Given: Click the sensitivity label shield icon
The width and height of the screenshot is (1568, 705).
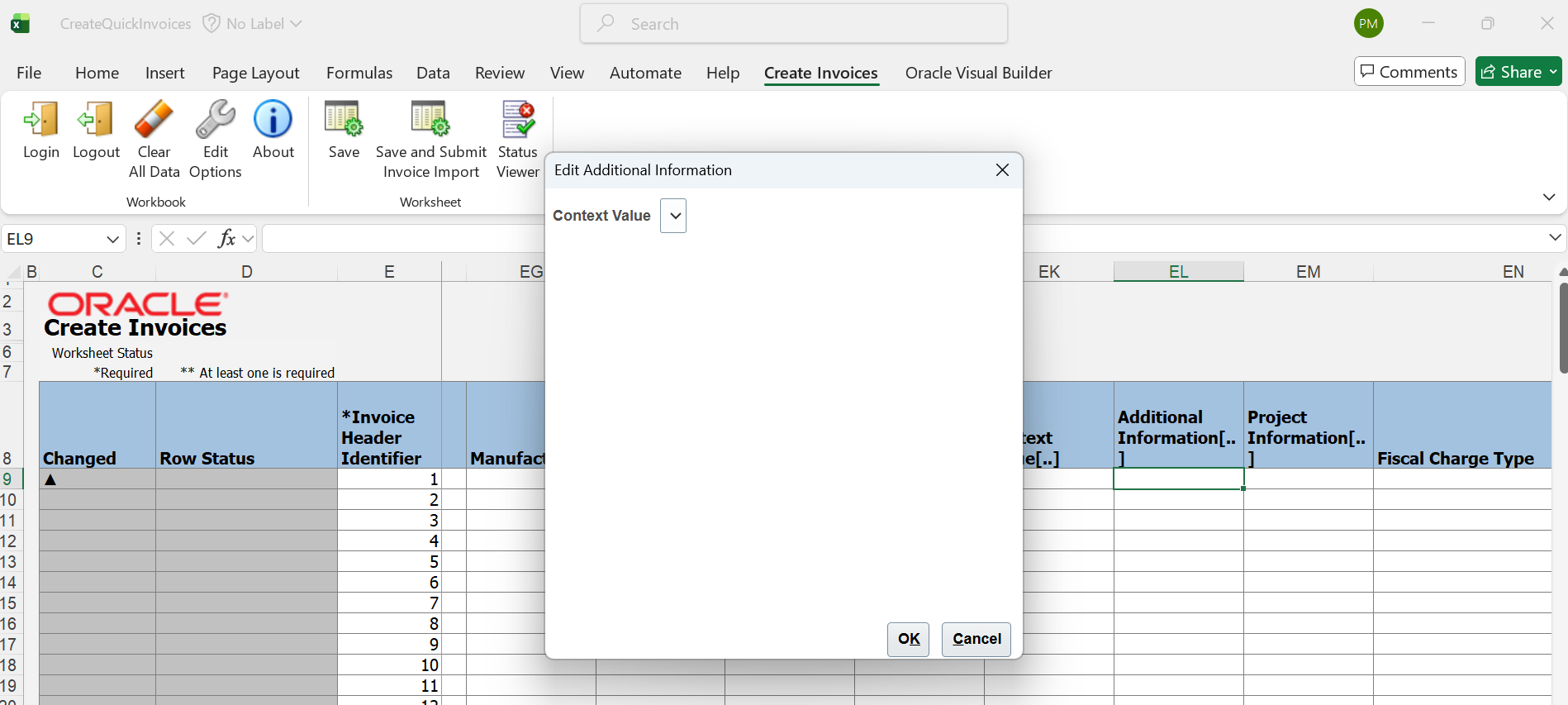Looking at the screenshot, I should (x=211, y=24).
